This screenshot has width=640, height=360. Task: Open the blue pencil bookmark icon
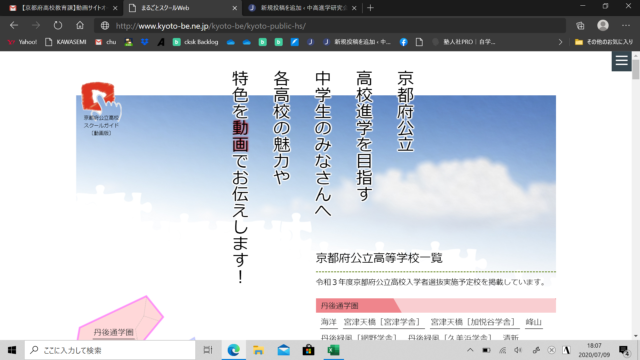click(x=294, y=42)
